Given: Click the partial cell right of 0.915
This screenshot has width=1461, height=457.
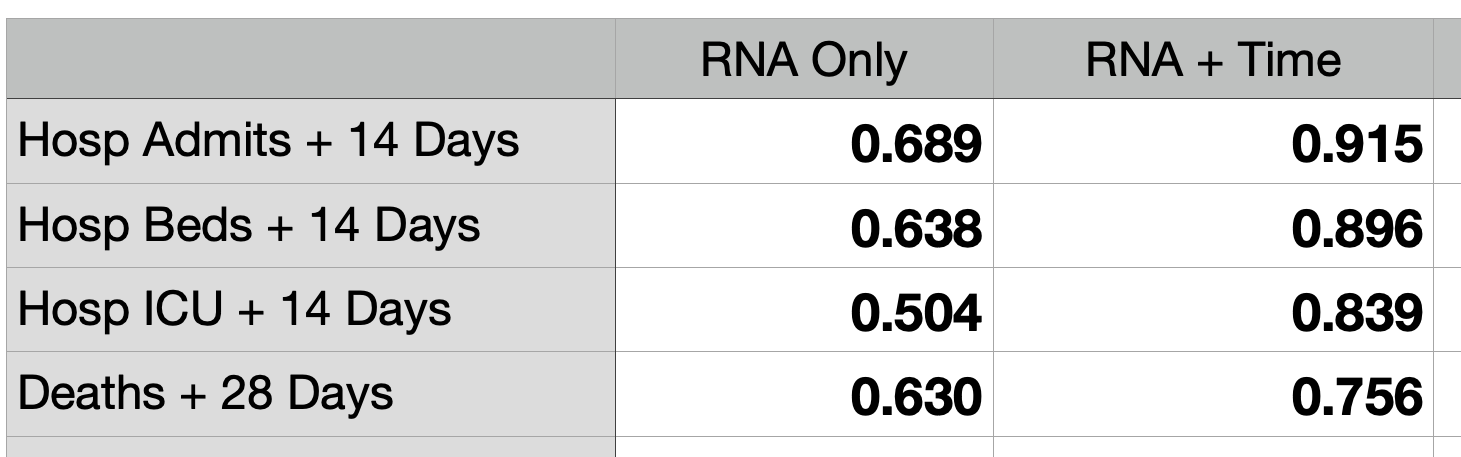Looking at the screenshot, I should [1448, 141].
